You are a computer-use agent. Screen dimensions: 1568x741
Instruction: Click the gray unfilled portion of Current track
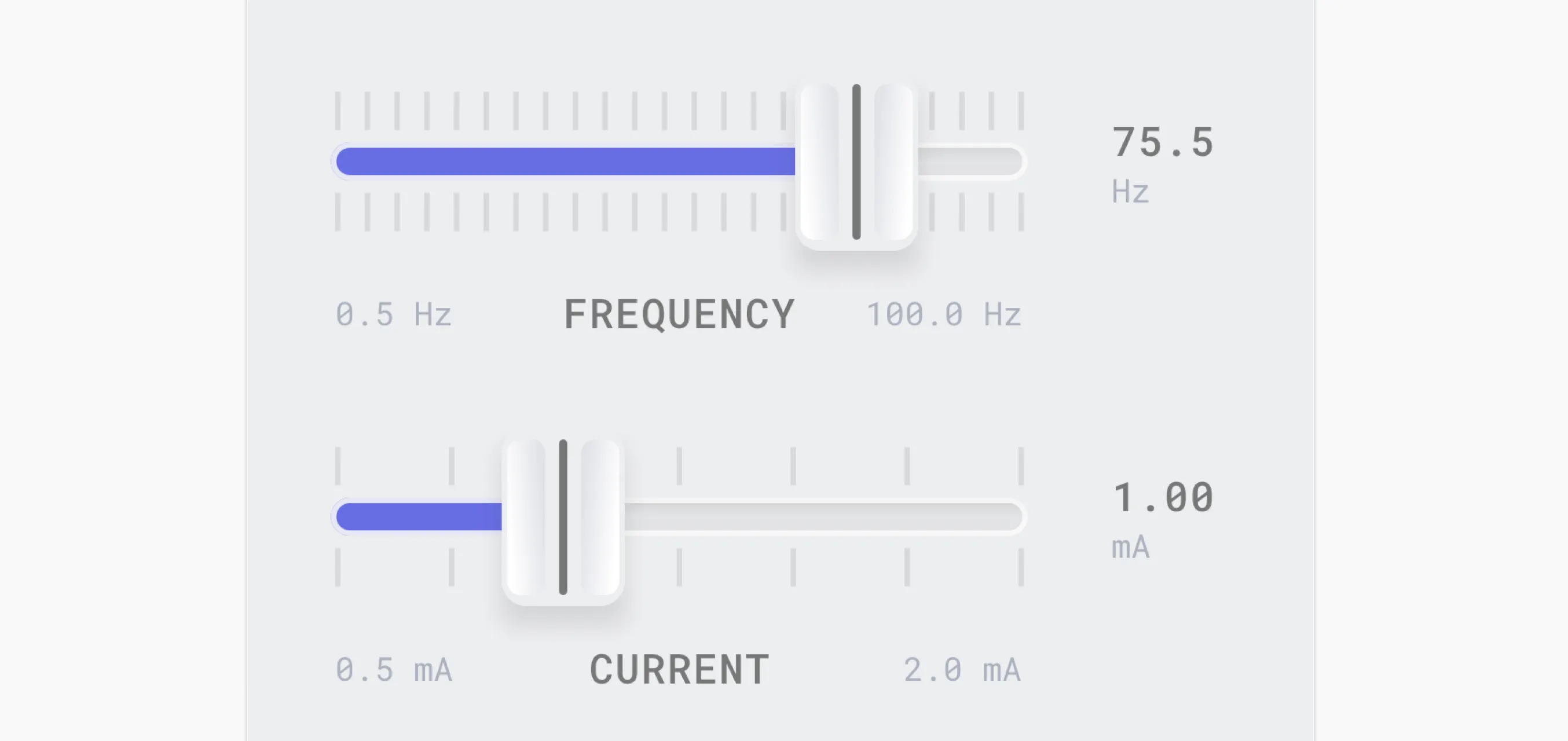pos(823,517)
